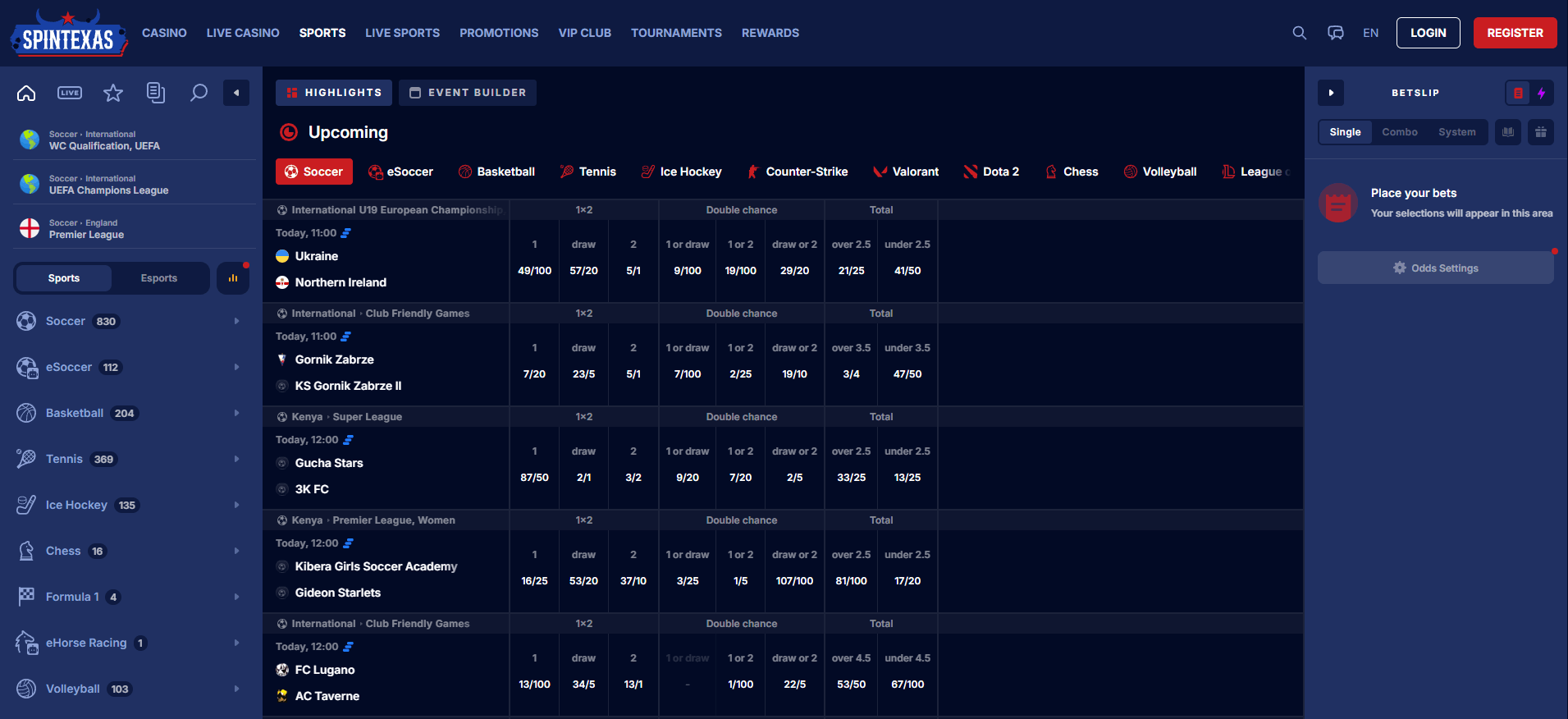Expand eSoccer category in sidebar
The height and width of the screenshot is (719, 1568).
pos(131,367)
